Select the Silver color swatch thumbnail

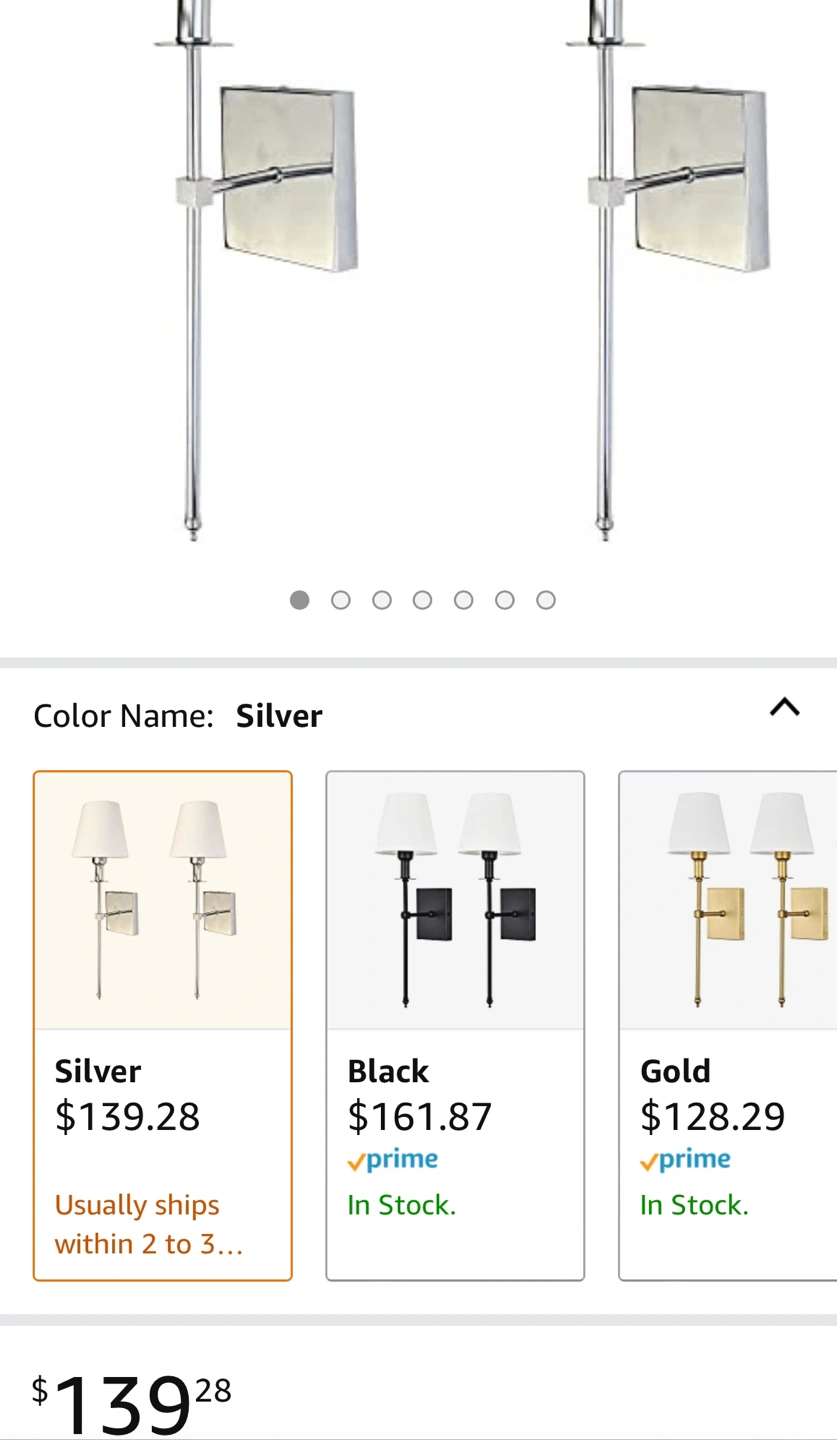pos(163,901)
